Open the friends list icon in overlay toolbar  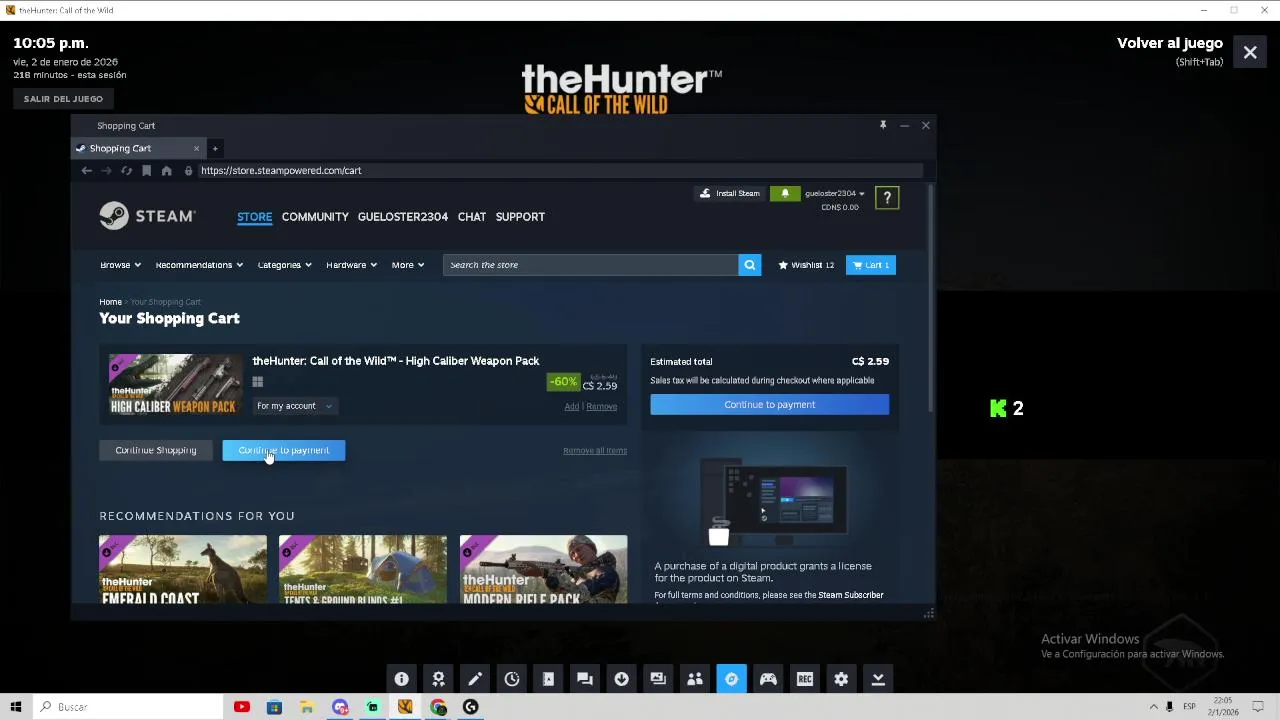pos(695,679)
